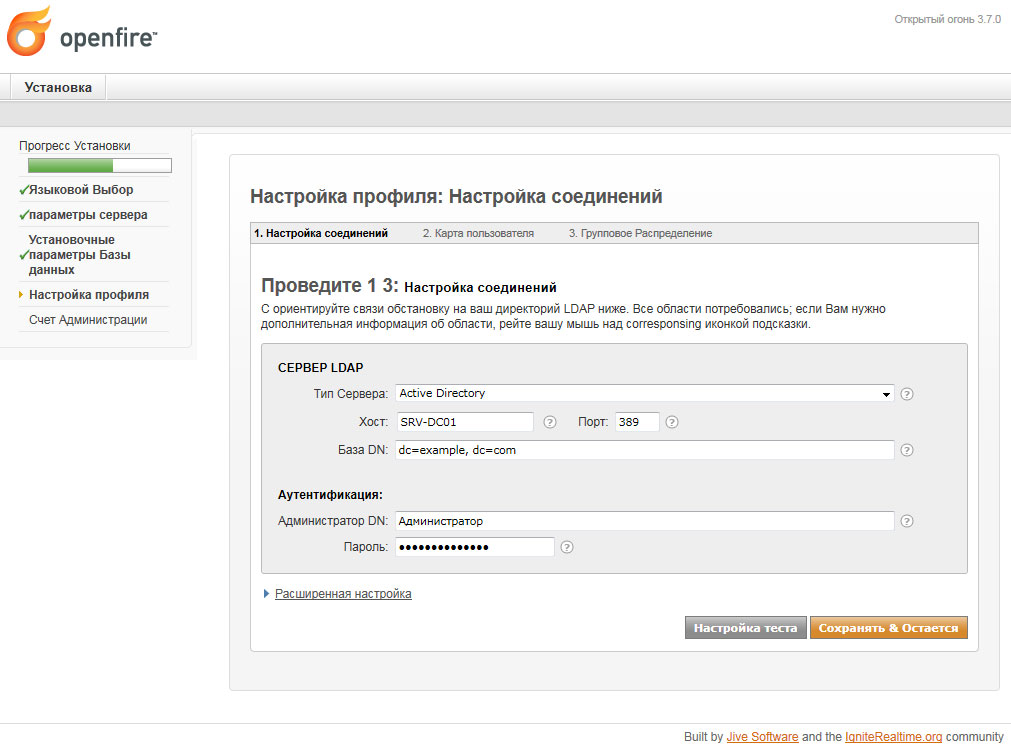The width and height of the screenshot is (1011, 751).
Task: Open the Jive Software link
Action: 762,737
